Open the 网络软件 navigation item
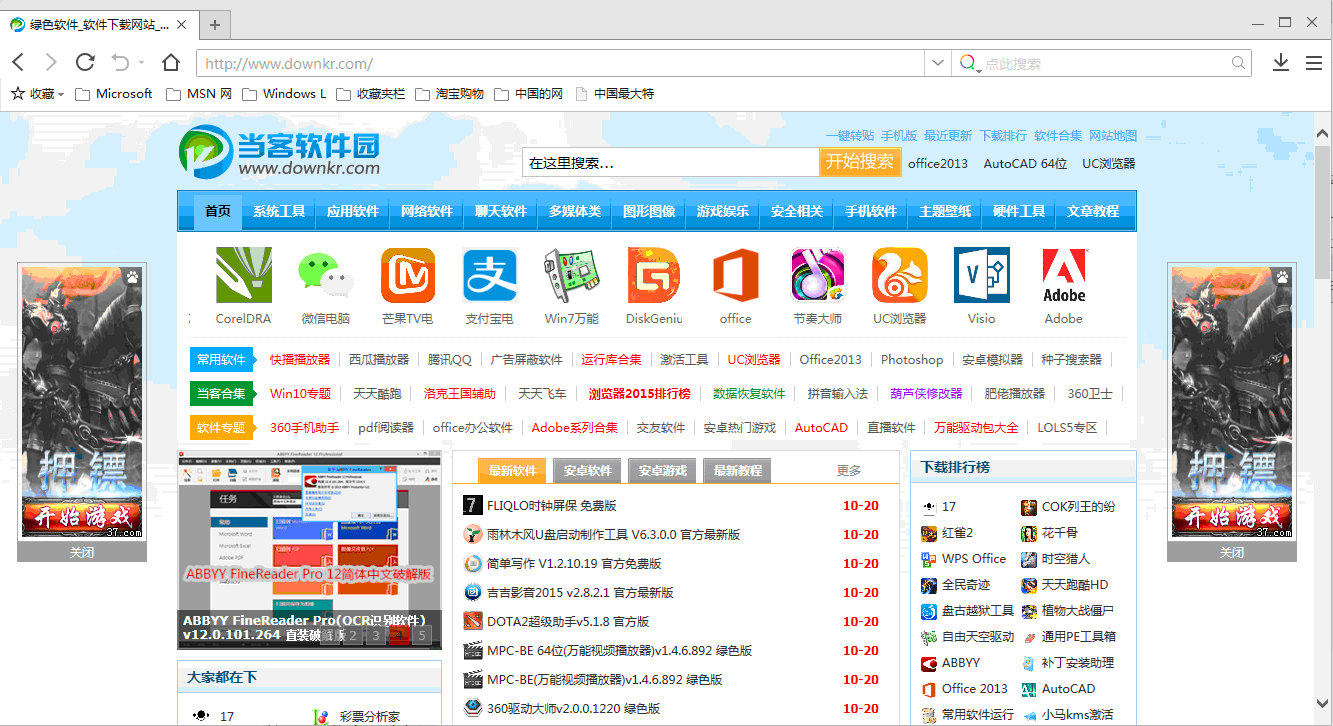 click(x=427, y=211)
